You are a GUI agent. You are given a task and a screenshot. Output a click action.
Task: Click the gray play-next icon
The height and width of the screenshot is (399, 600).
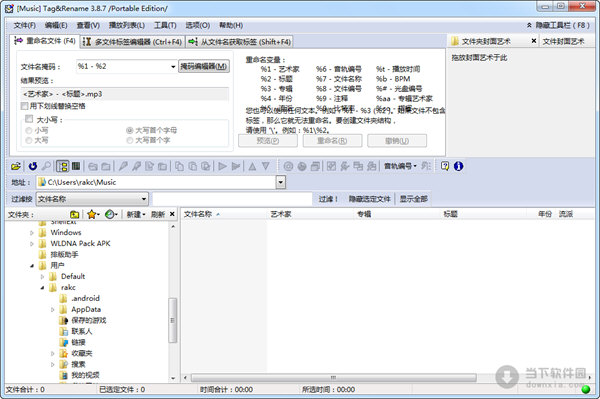click(x=236, y=166)
